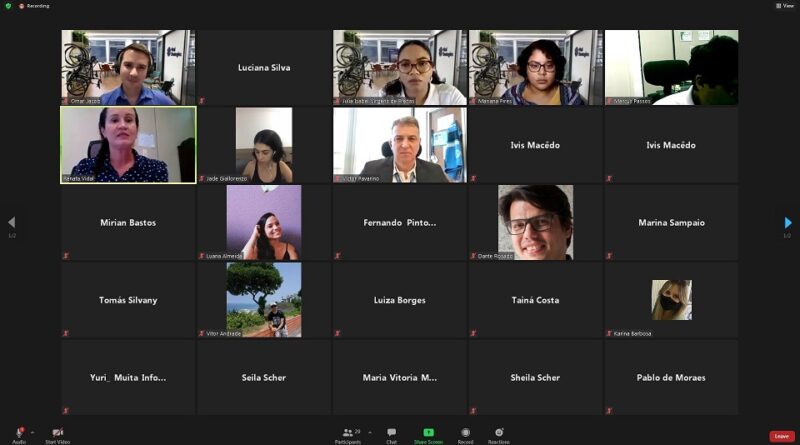Toggle Start Video camera button
Screen dimensions: 800x445
pos(57,432)
